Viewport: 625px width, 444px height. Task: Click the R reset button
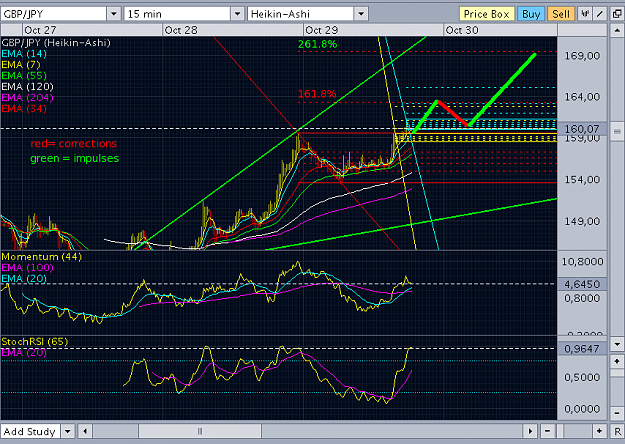pyautogui.click(x=617, y=431)
